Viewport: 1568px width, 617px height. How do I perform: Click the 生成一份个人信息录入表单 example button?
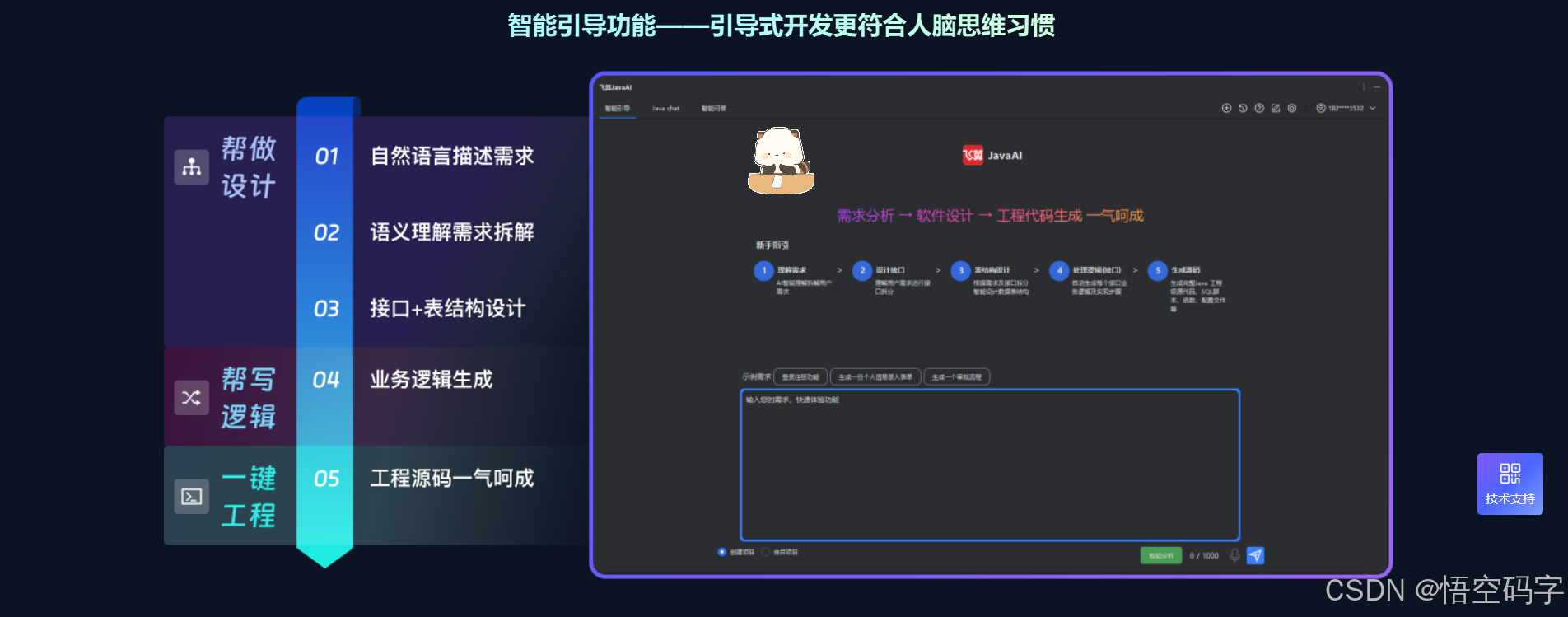(x=875, y=376)
